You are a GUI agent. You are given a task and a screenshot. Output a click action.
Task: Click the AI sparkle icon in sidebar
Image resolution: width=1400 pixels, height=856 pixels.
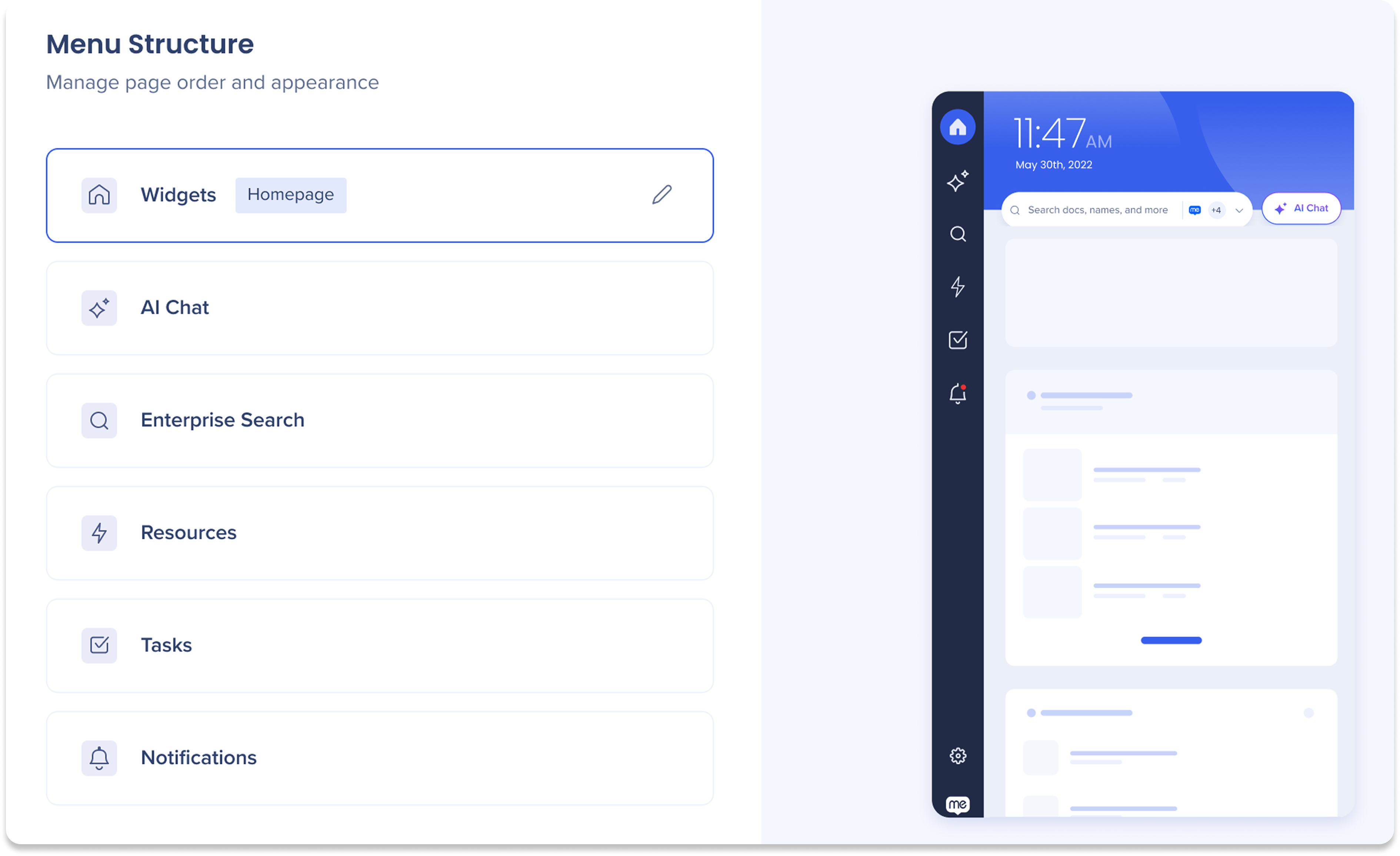tap(957, 181)
